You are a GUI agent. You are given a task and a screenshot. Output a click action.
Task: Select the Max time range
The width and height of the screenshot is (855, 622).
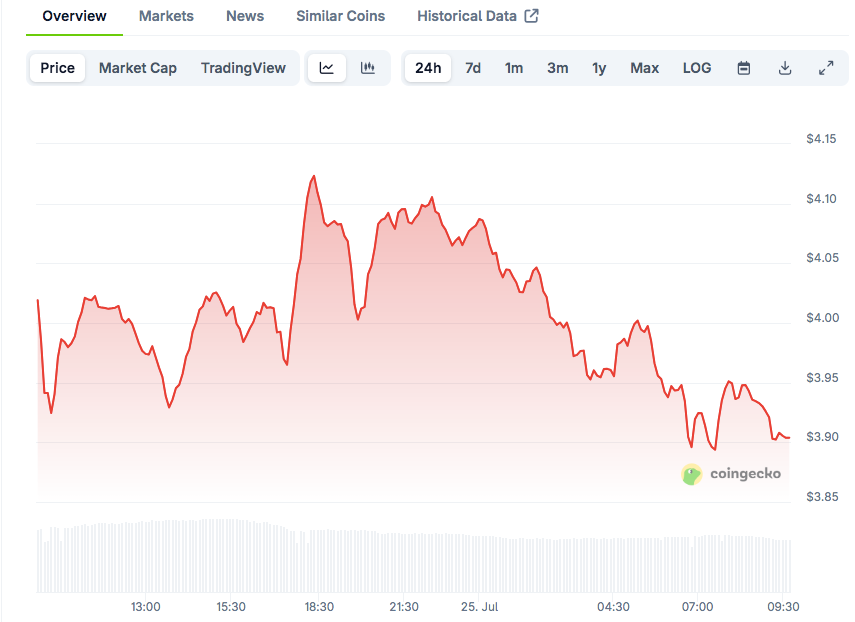pyautogui.click(x=645, y=68)
